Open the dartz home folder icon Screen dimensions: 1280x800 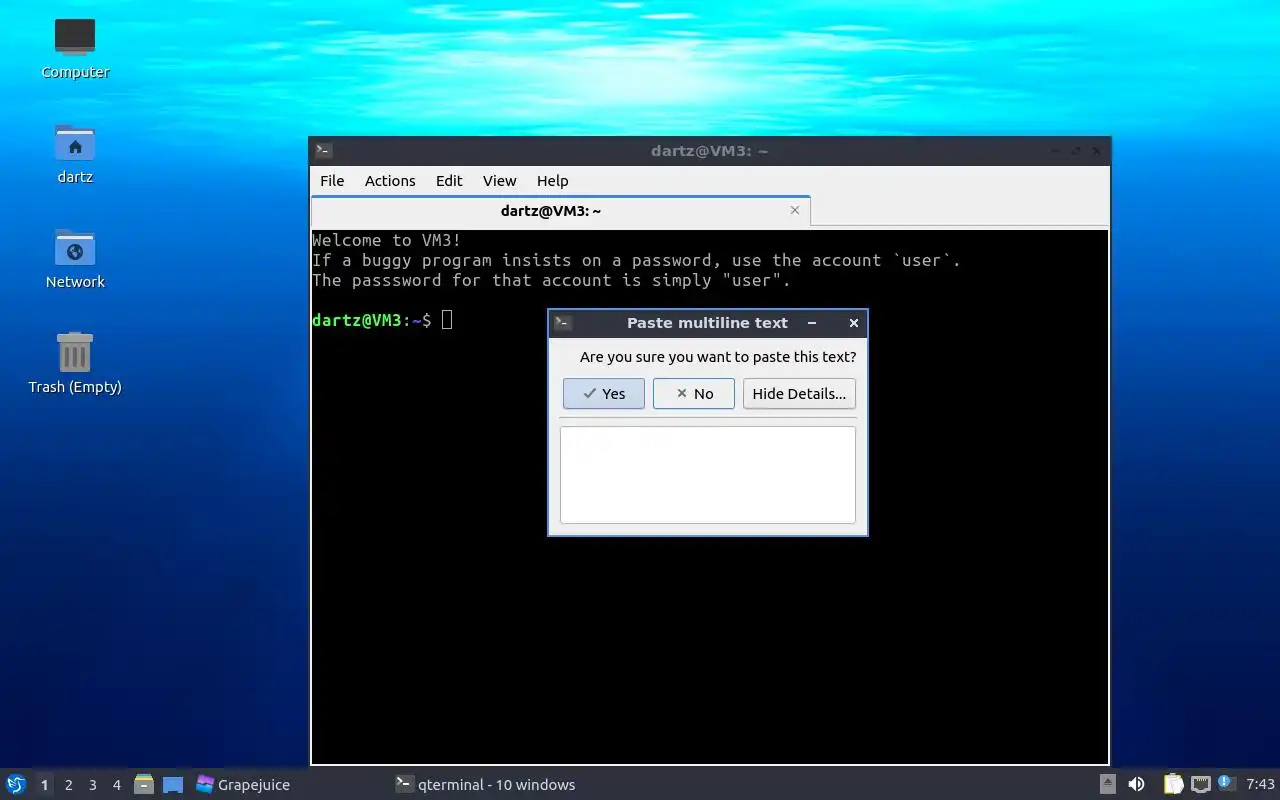pyautogui.click(x=75, y=154)
